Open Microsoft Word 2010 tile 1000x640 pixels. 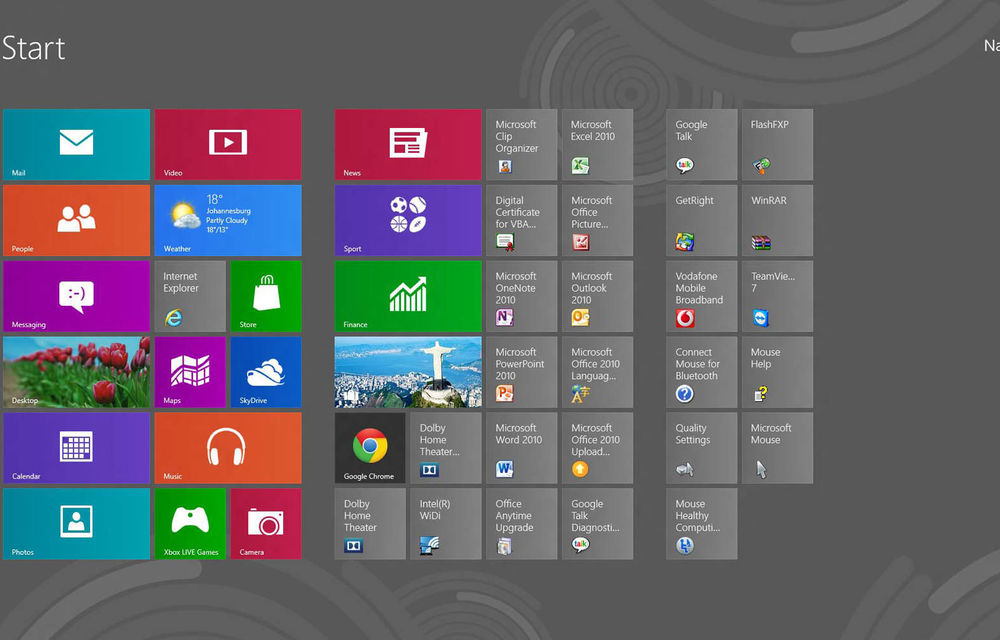521,448
